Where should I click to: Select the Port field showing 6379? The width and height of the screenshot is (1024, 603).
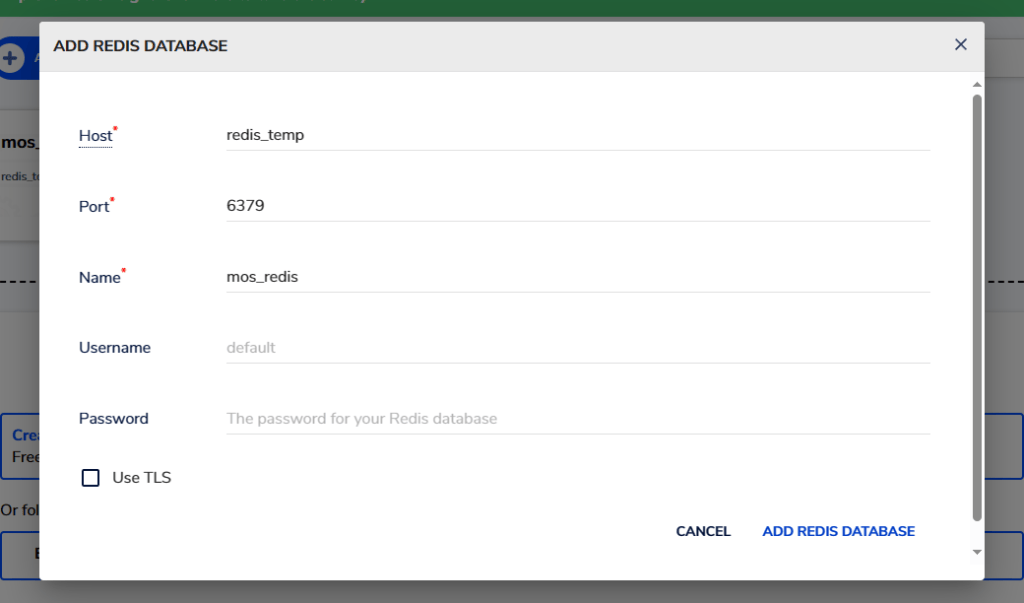(577, 206)
